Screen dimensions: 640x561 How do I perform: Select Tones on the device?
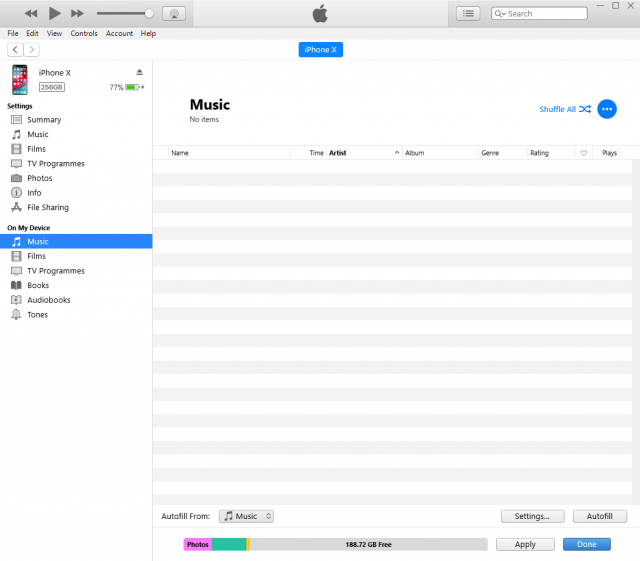[76, 315]
